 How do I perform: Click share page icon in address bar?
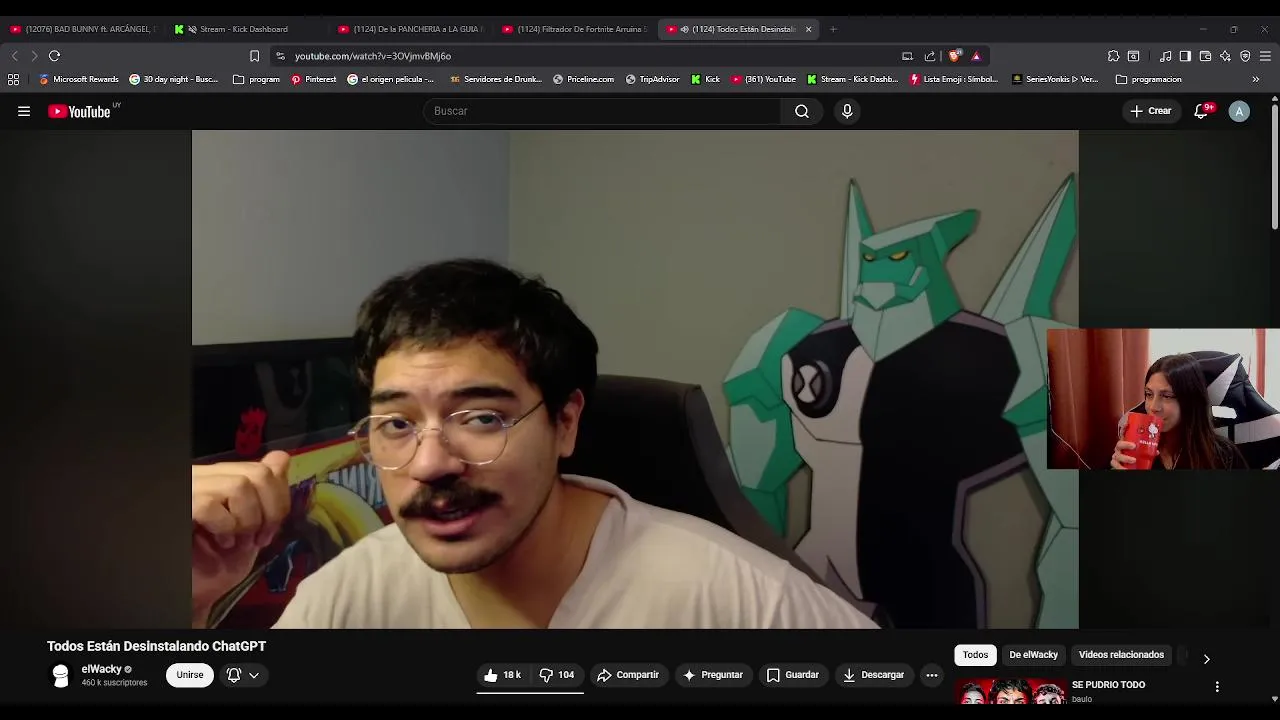click(930, 56)
